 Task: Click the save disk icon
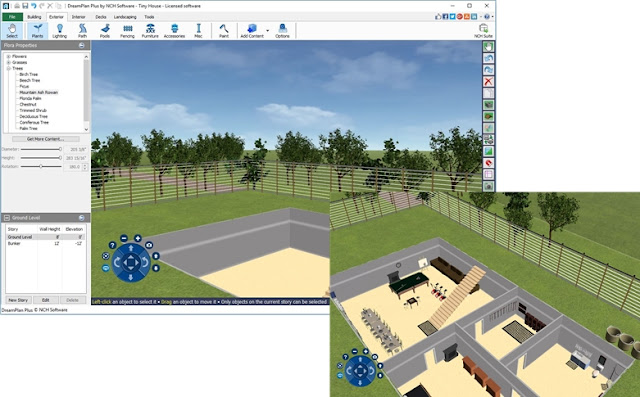pos(25,6)
